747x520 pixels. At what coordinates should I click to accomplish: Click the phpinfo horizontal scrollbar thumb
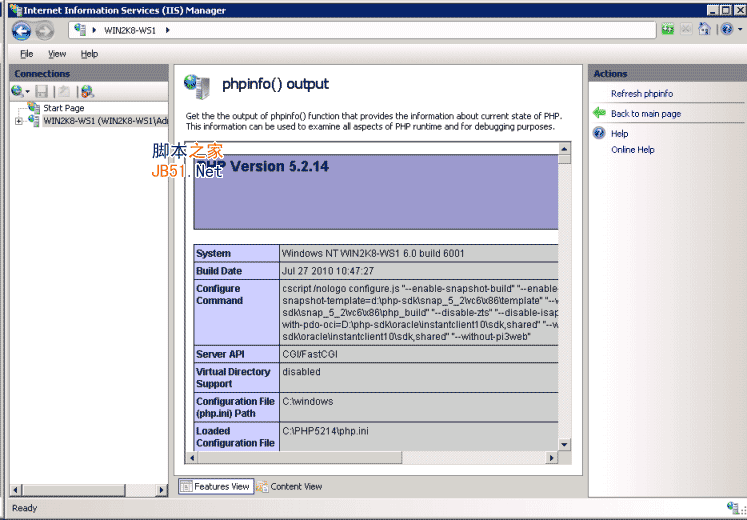coord(299,458)
